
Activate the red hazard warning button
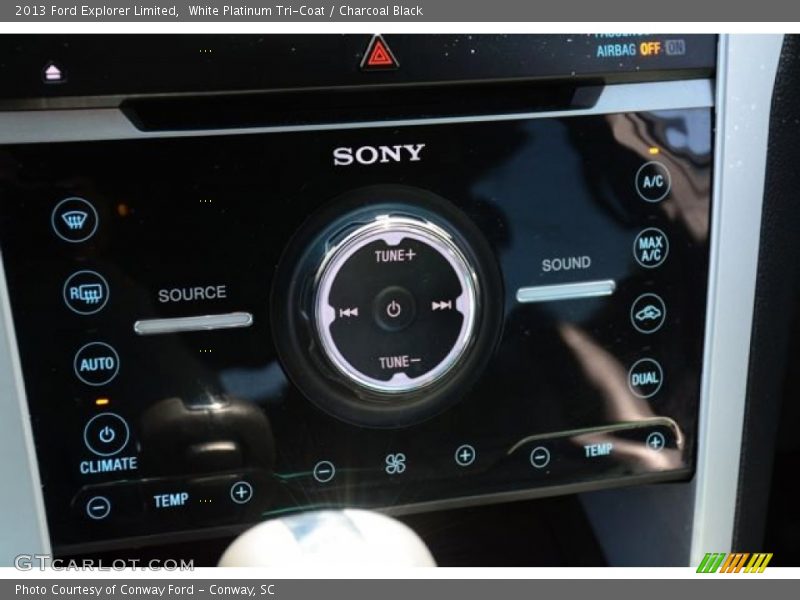379,53
